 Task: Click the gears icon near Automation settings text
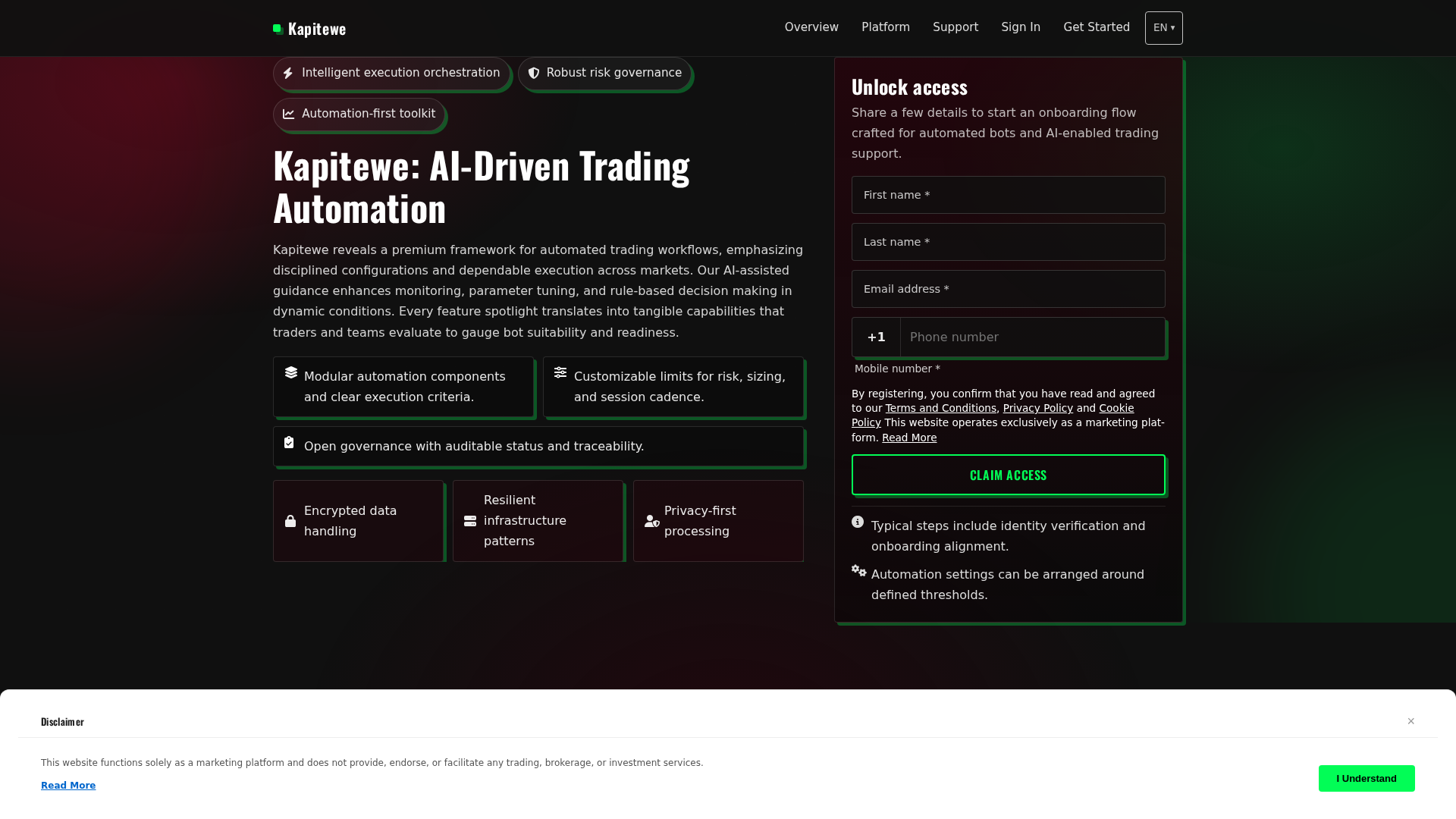pyautogui.click(x=858, y=570)
